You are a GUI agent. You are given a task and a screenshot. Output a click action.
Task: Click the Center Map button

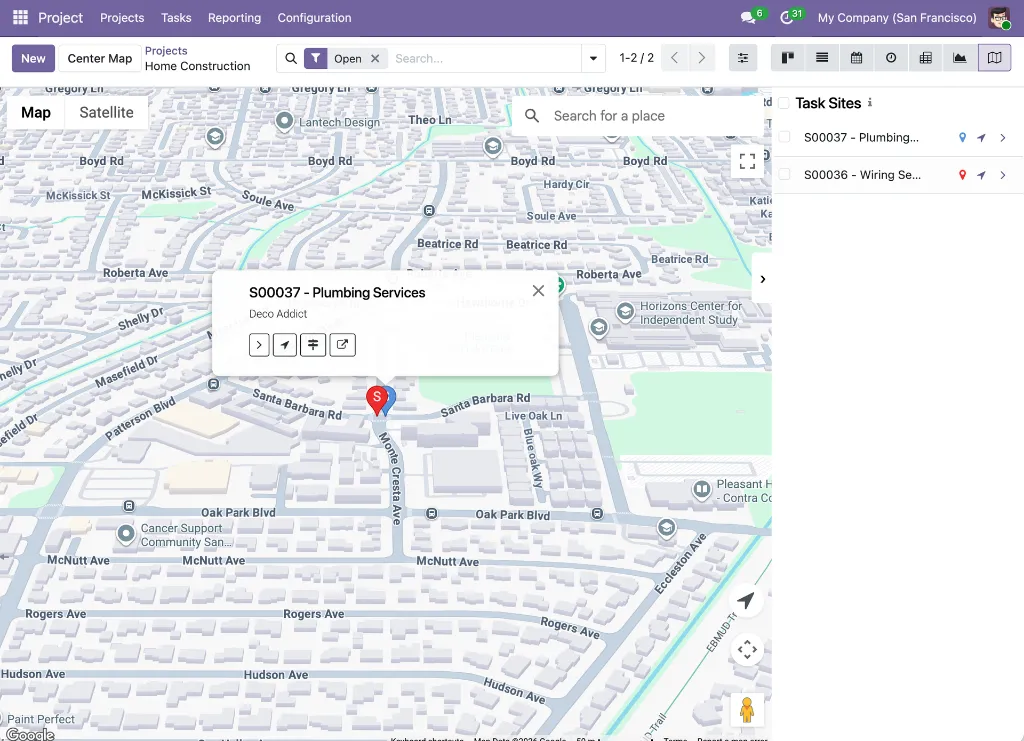pyautogui.click(x=100, y=58)
